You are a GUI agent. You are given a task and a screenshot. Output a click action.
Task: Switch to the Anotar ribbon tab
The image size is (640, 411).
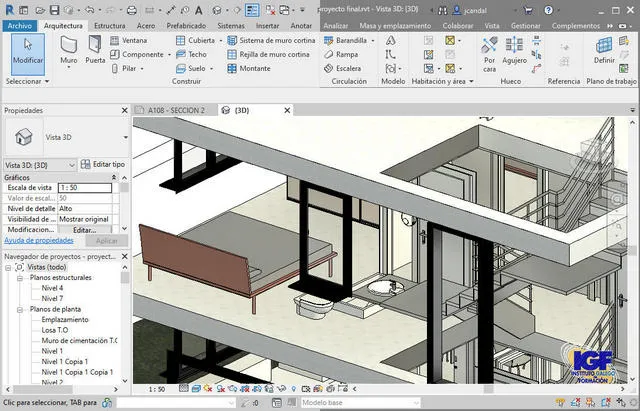click(301, 26)
